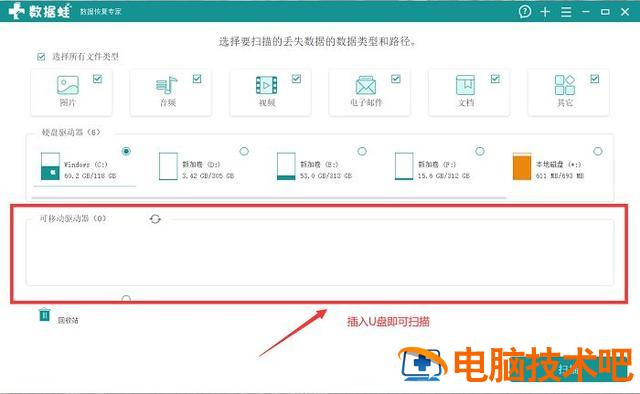Click the Windows (C:) drive icon

pos(50,166)
